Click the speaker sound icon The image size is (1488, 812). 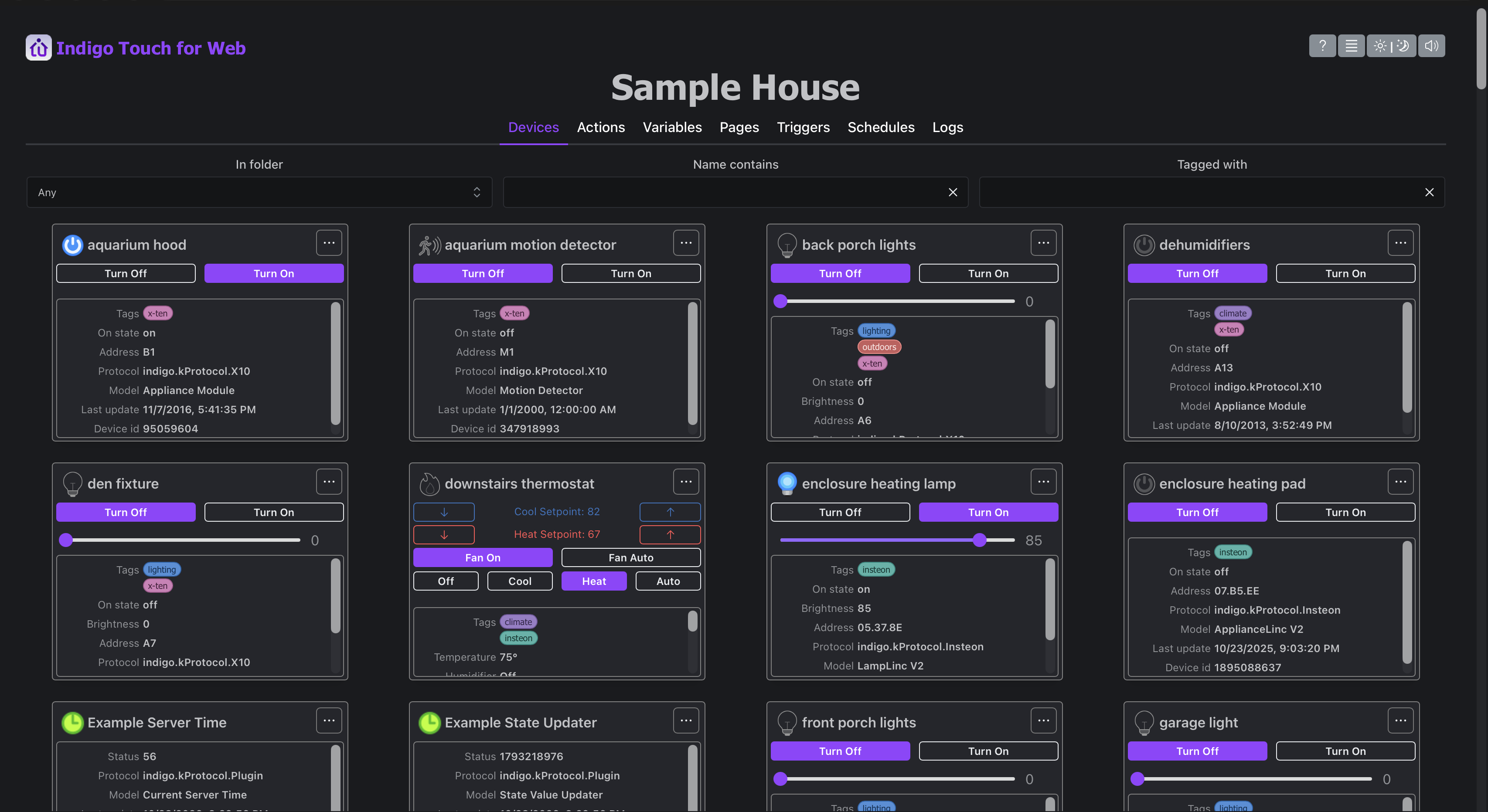(1431, 46)
